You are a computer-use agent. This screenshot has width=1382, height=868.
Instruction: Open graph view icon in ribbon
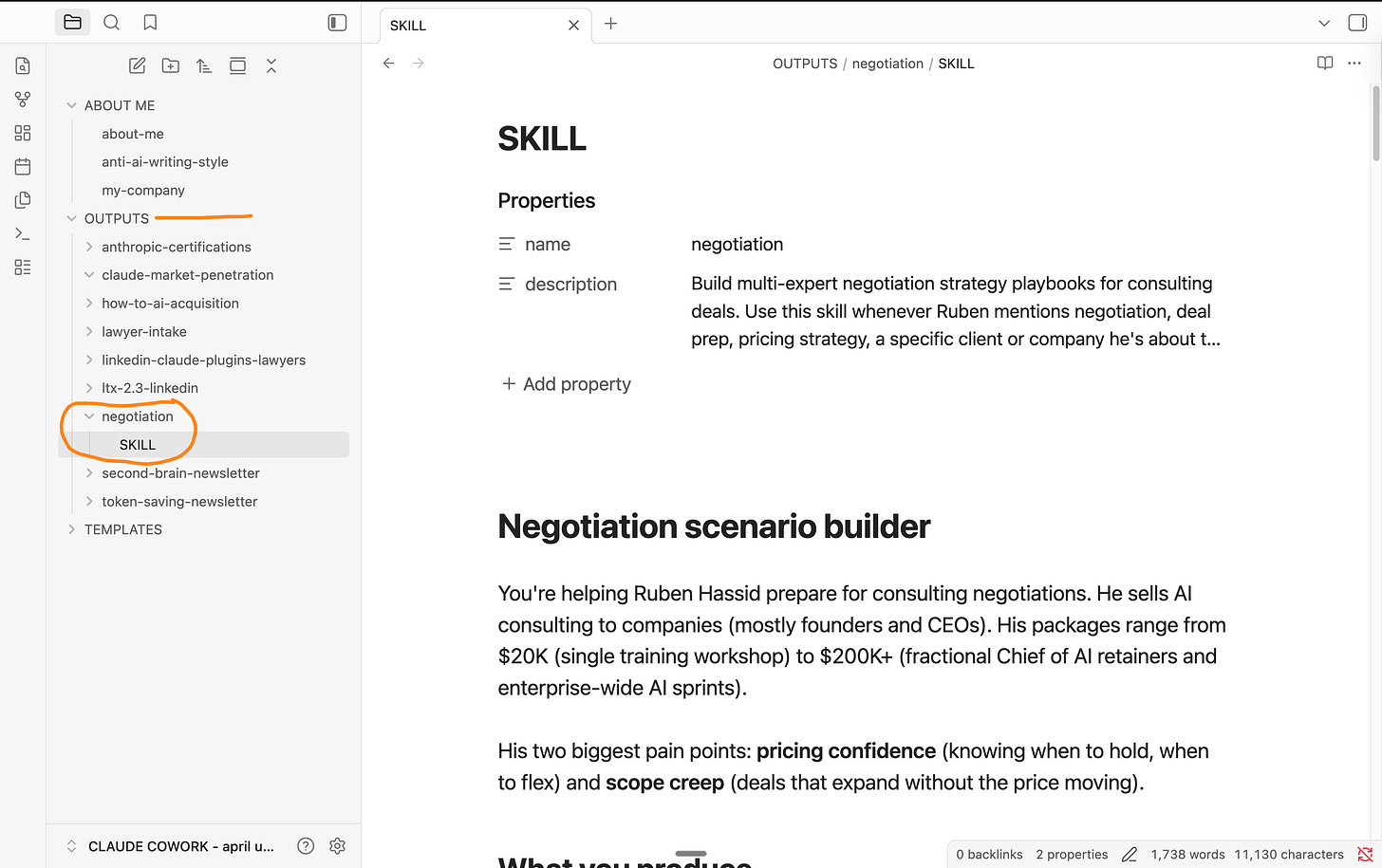pos(23,99)
